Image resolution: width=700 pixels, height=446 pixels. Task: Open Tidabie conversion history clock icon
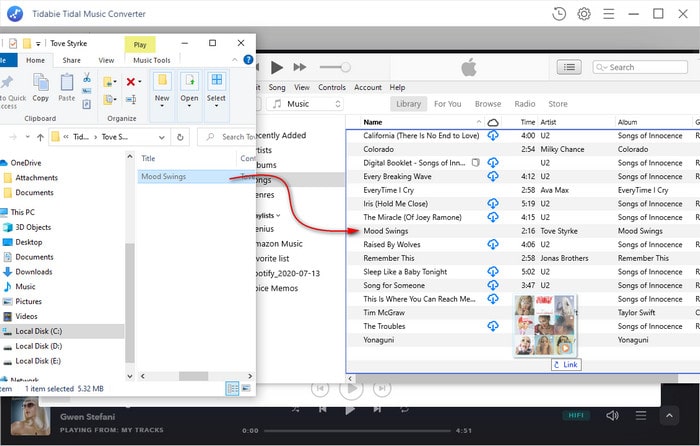(559, 14)
